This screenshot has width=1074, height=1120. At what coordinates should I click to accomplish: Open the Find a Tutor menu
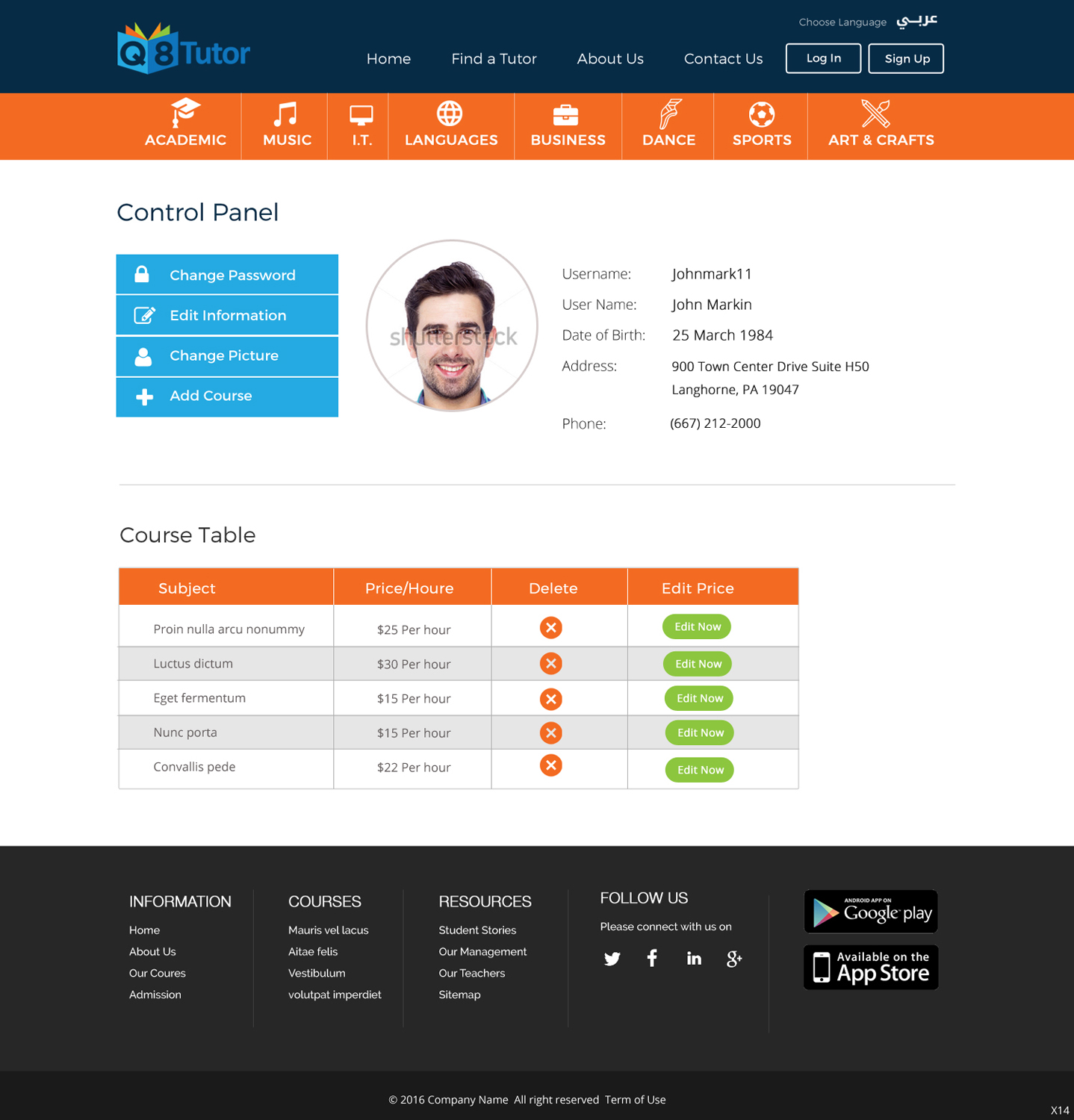493,58
